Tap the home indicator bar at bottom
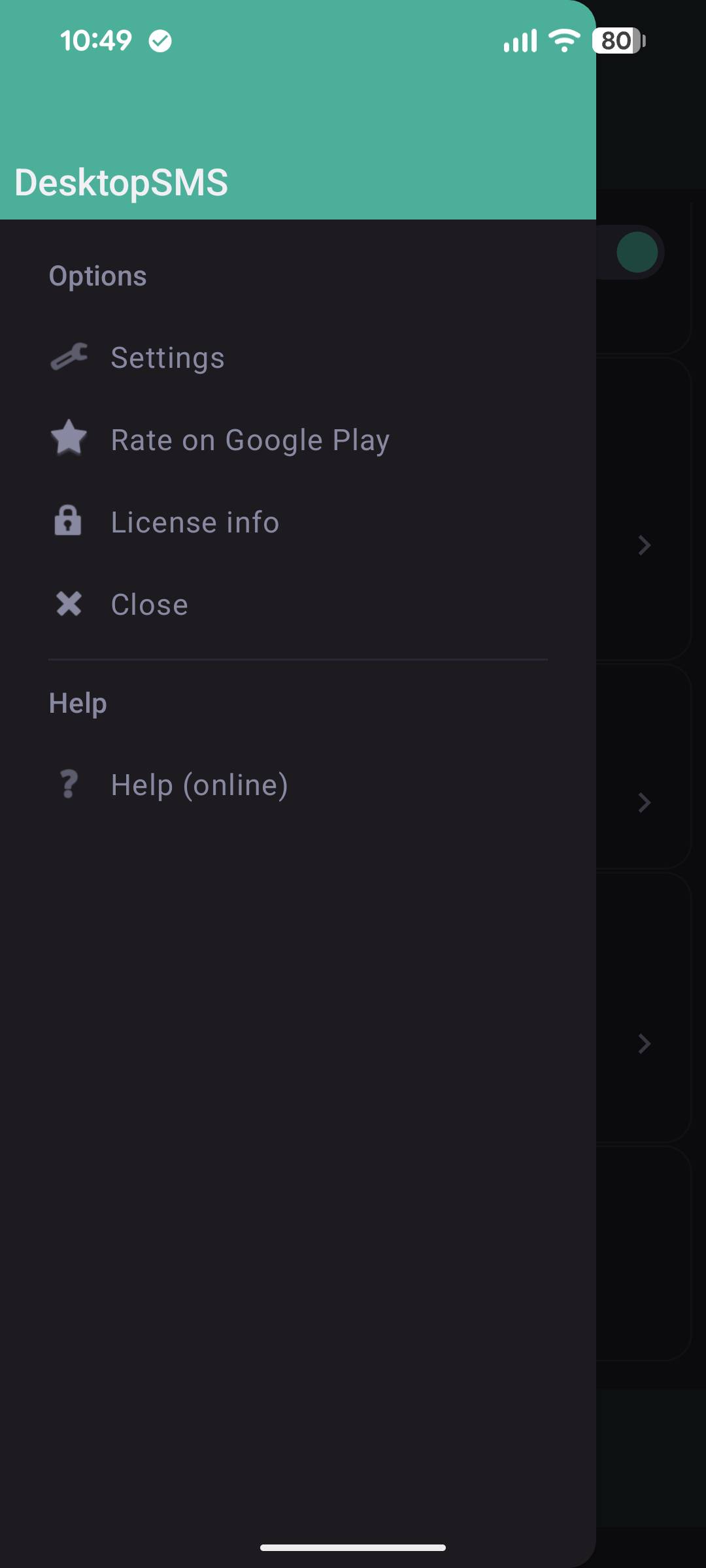The width and height of the screenshot is (706, 1568). (353, 1547)
